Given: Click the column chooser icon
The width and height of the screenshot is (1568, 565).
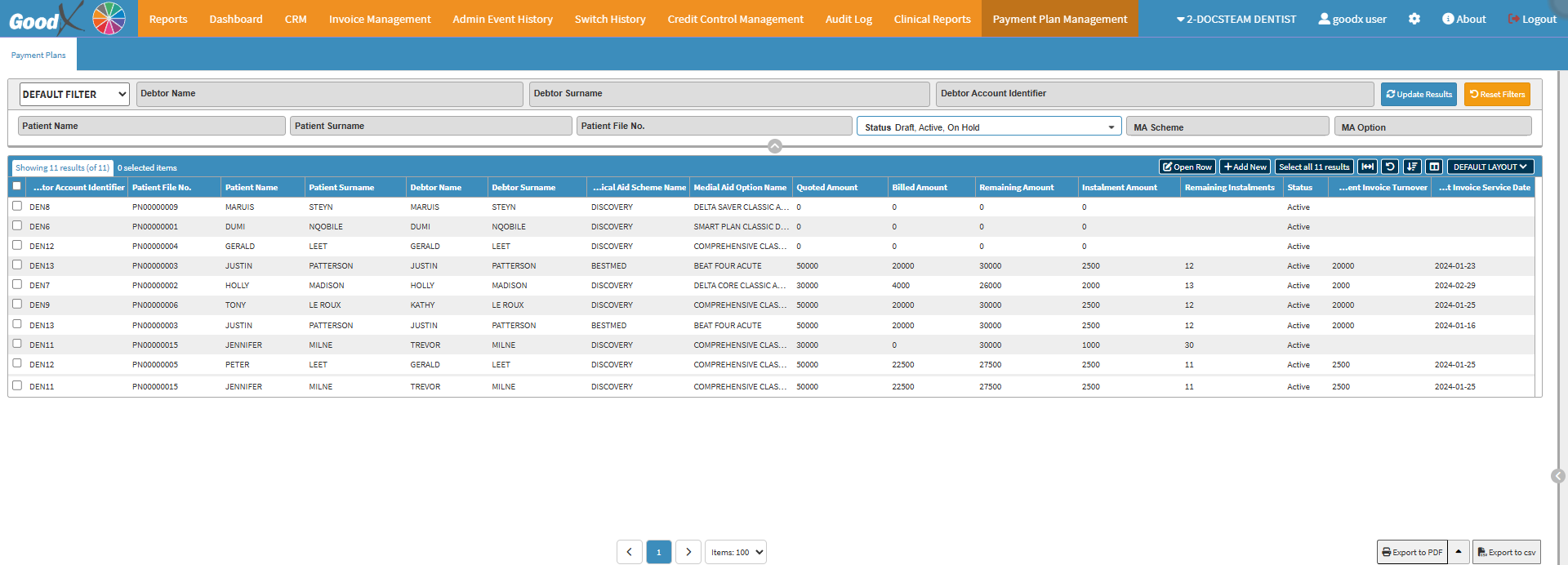Looking at the screenshot, I should (x=1434, y=167).
